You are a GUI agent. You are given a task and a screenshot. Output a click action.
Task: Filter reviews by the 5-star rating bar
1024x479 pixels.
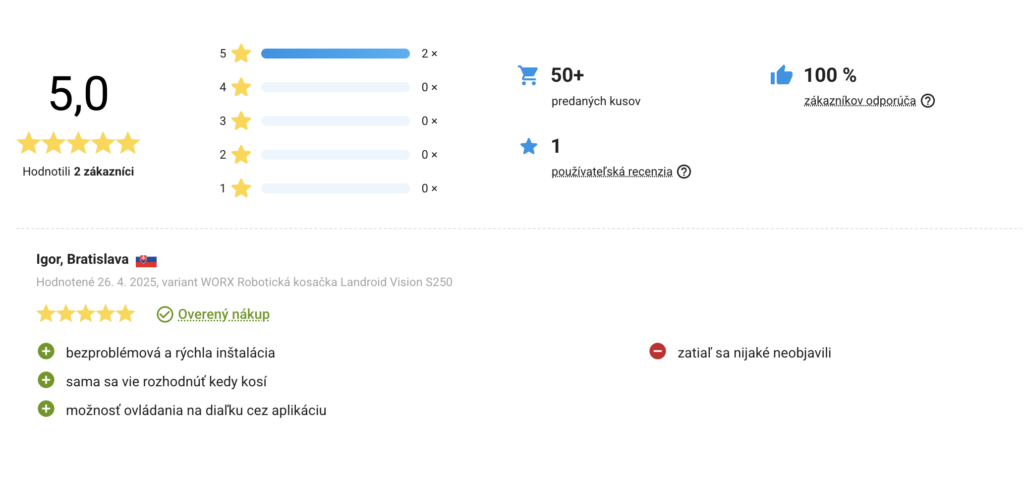pos(335,54)
